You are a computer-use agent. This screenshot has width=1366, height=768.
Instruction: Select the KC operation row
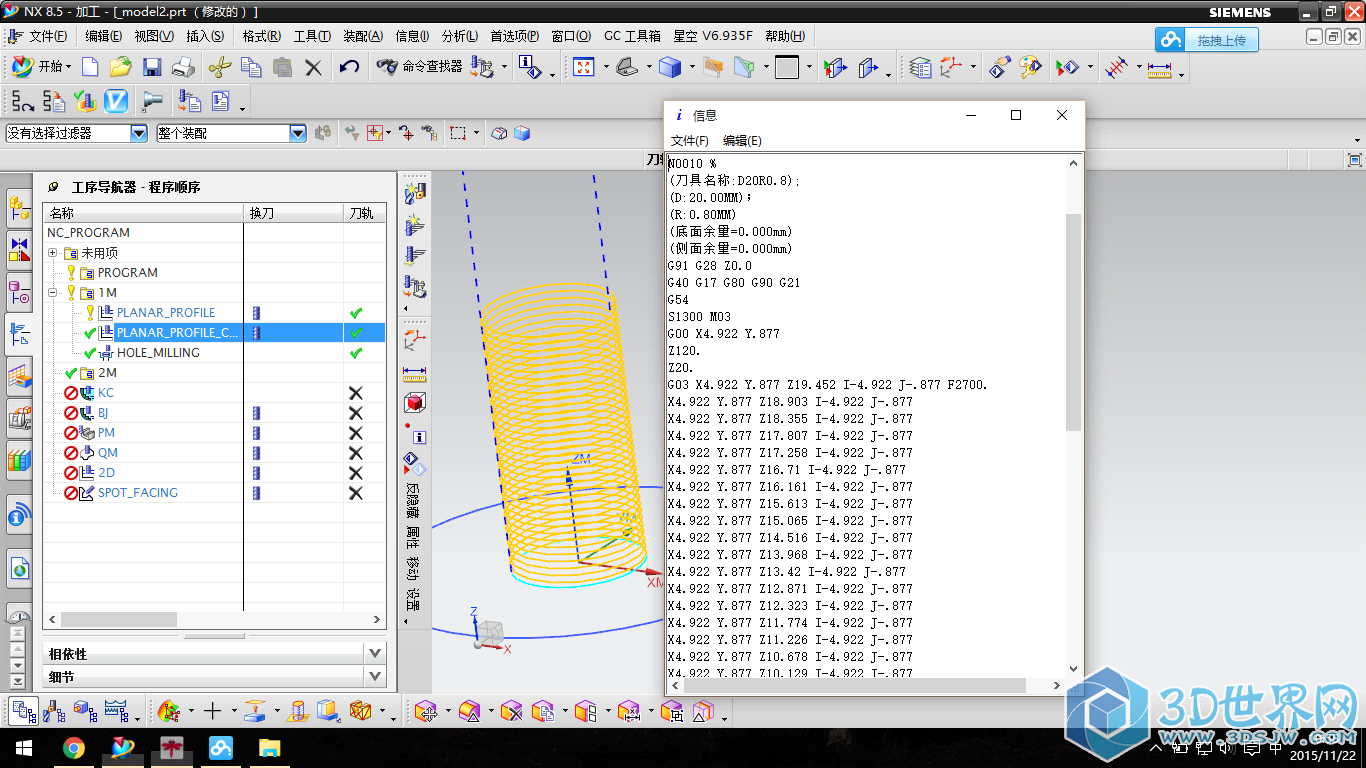coord(106,393)
